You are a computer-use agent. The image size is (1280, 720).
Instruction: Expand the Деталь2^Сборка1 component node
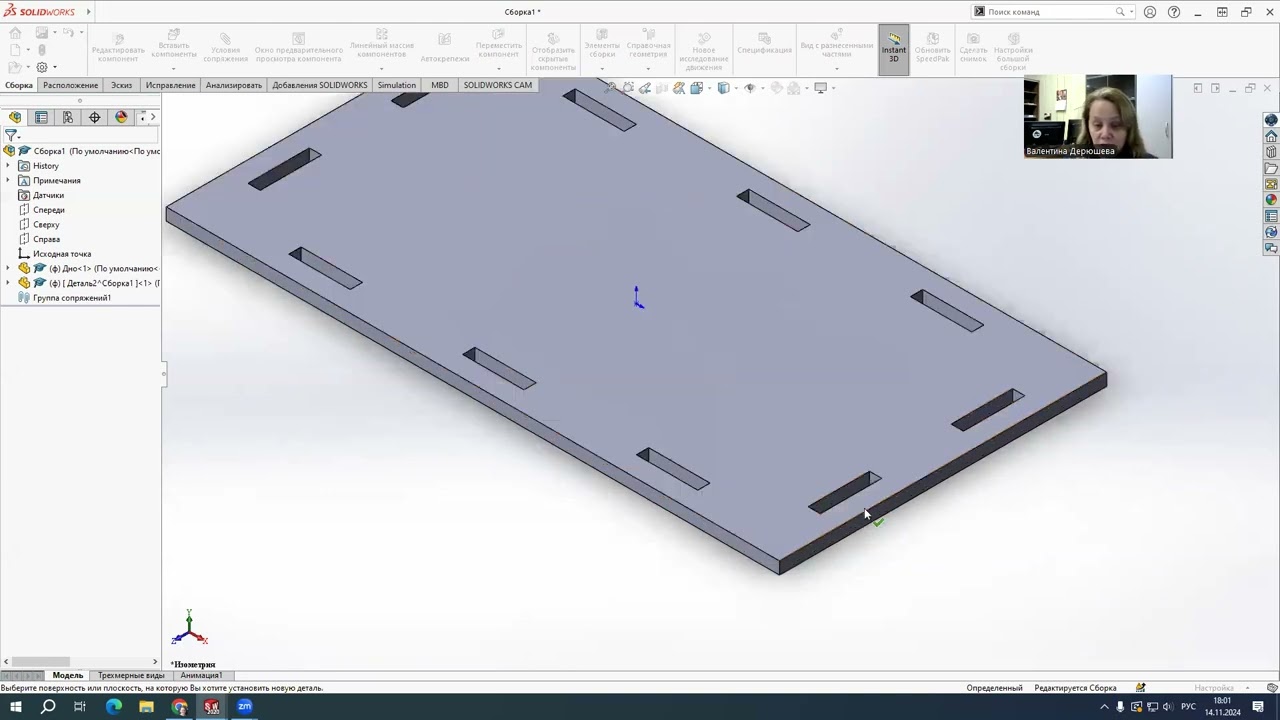8,283
